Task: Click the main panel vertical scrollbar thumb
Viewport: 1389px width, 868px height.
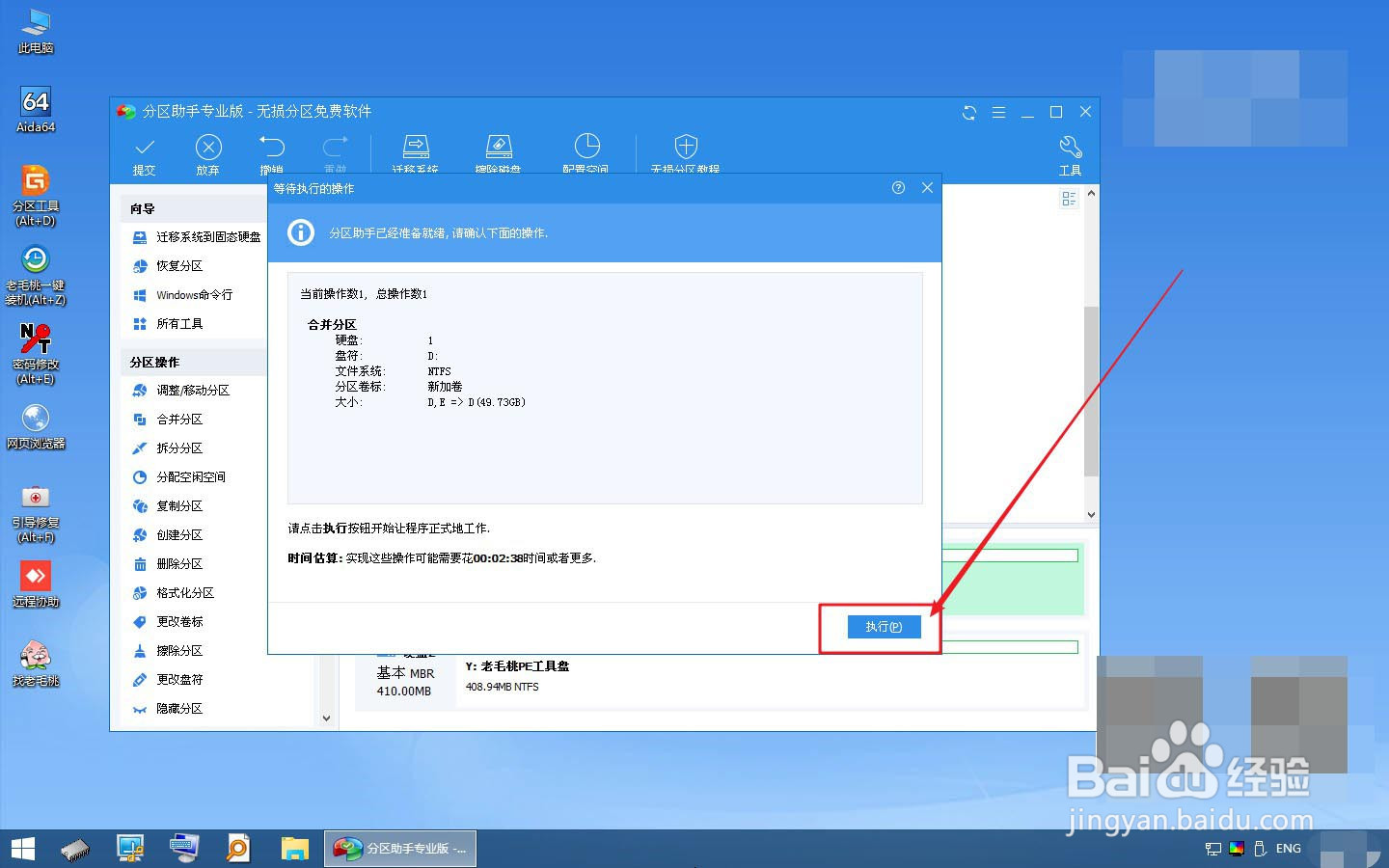Action: click(x=1091, y=392)
